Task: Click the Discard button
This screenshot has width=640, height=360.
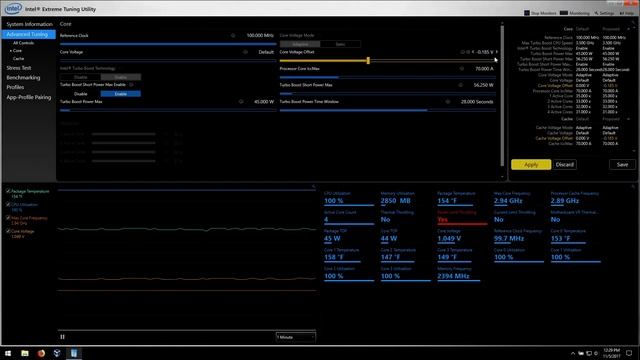Action: point(565,164)
